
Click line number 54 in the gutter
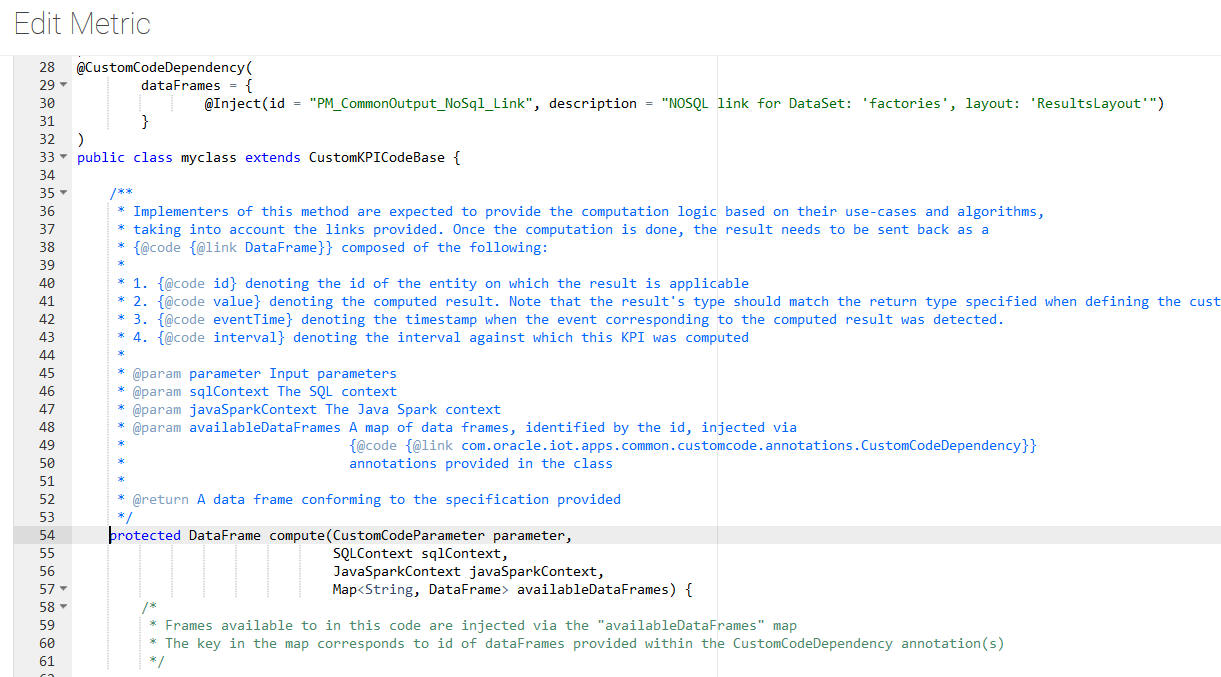coord(47,535)
